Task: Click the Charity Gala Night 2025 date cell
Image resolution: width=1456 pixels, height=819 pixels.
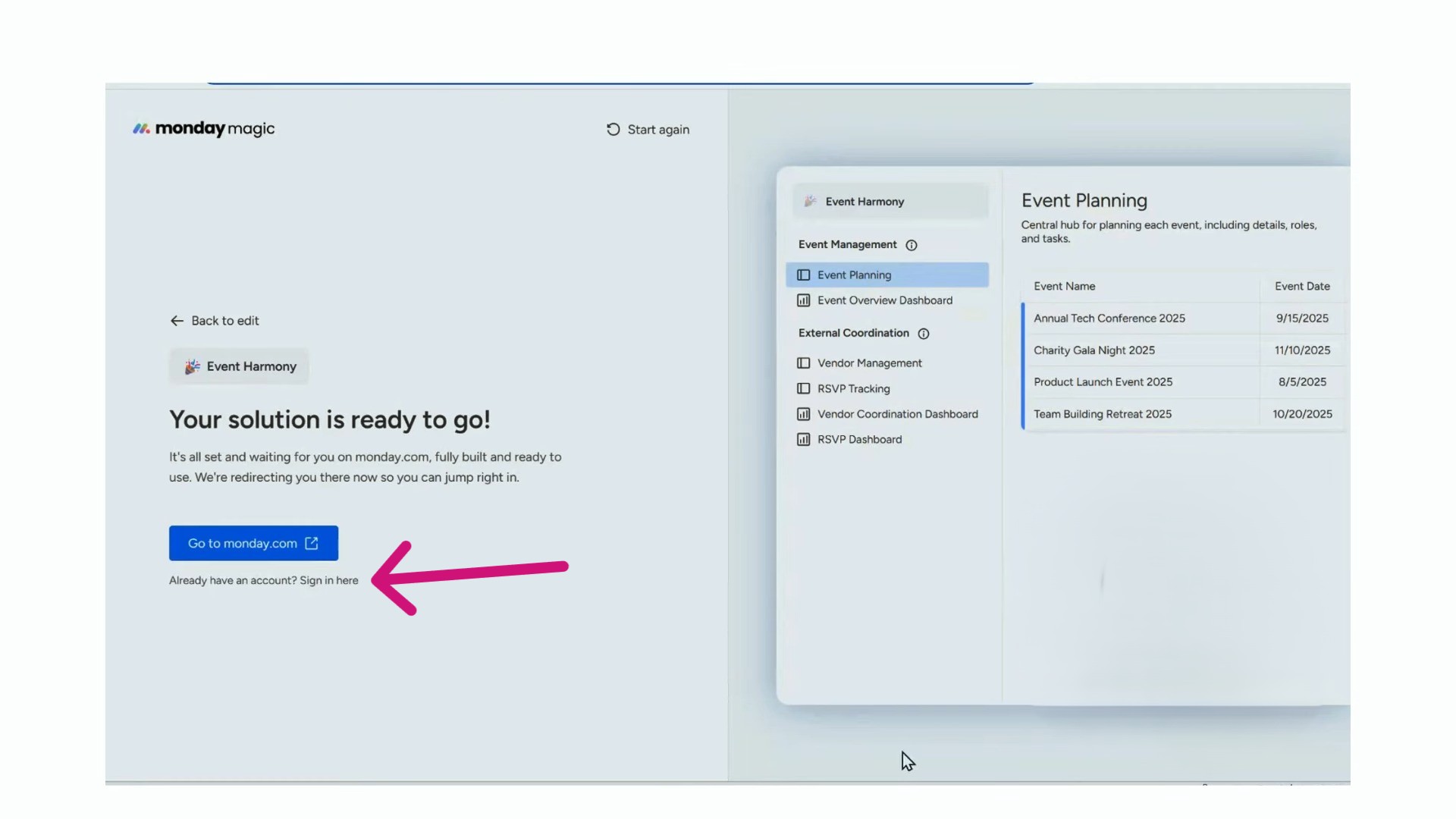Action: [1301, 350]
